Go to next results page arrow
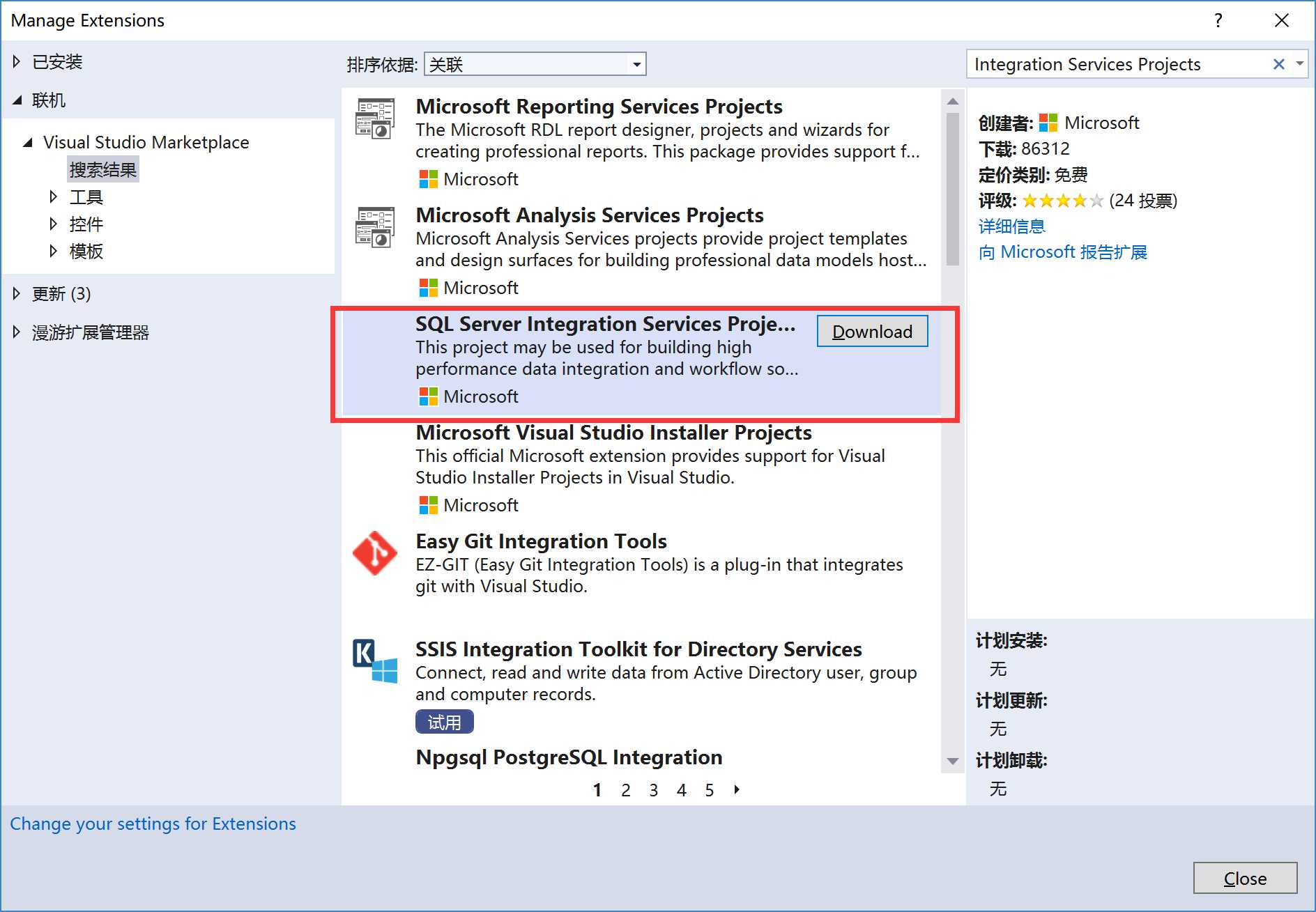The width and height of the screenshot is (1316, 912). (x=737, y=789)
